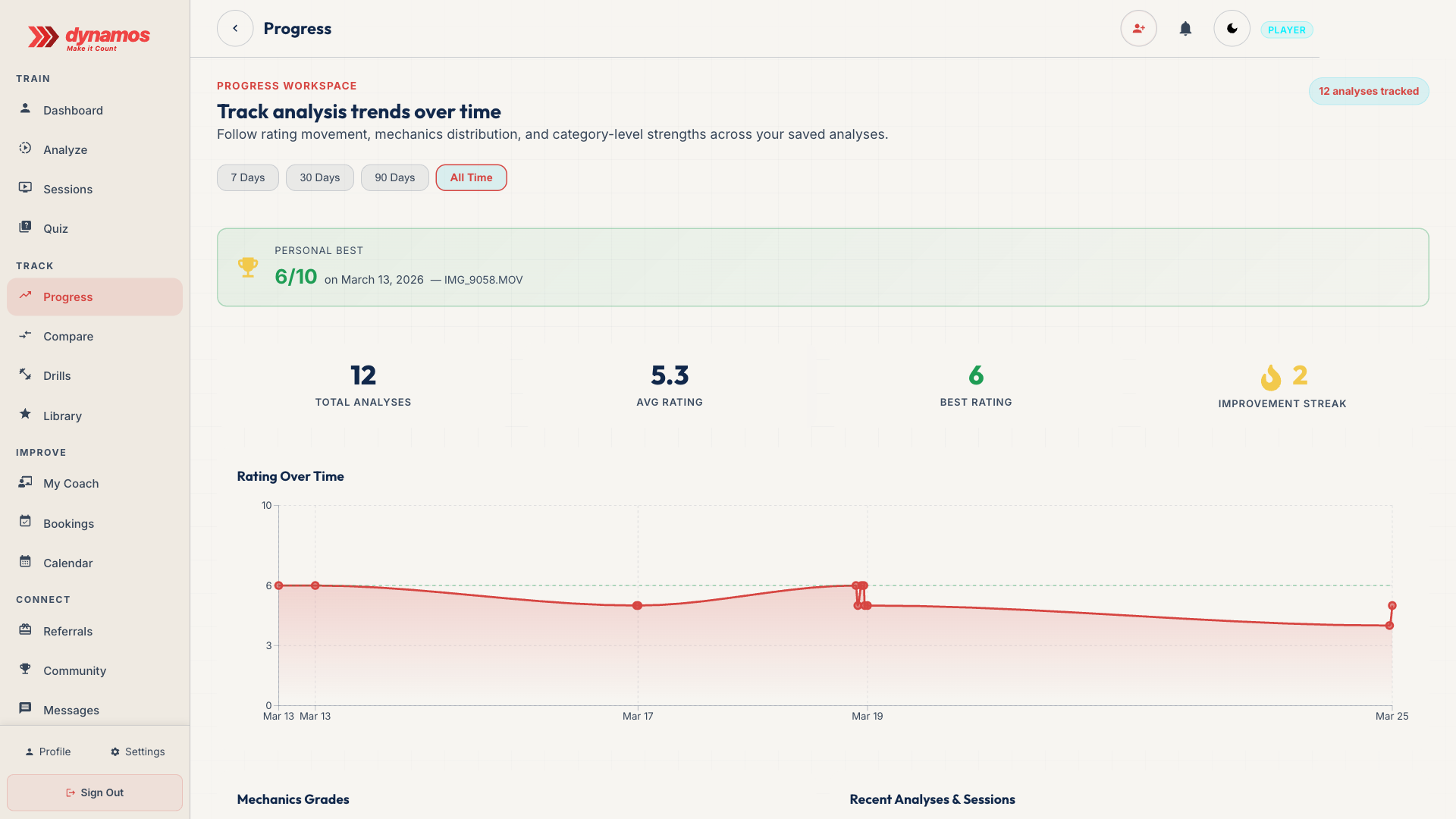Screen dimensions: 1456x819
Task: Open the Bookings page
Action: (95, 523)
